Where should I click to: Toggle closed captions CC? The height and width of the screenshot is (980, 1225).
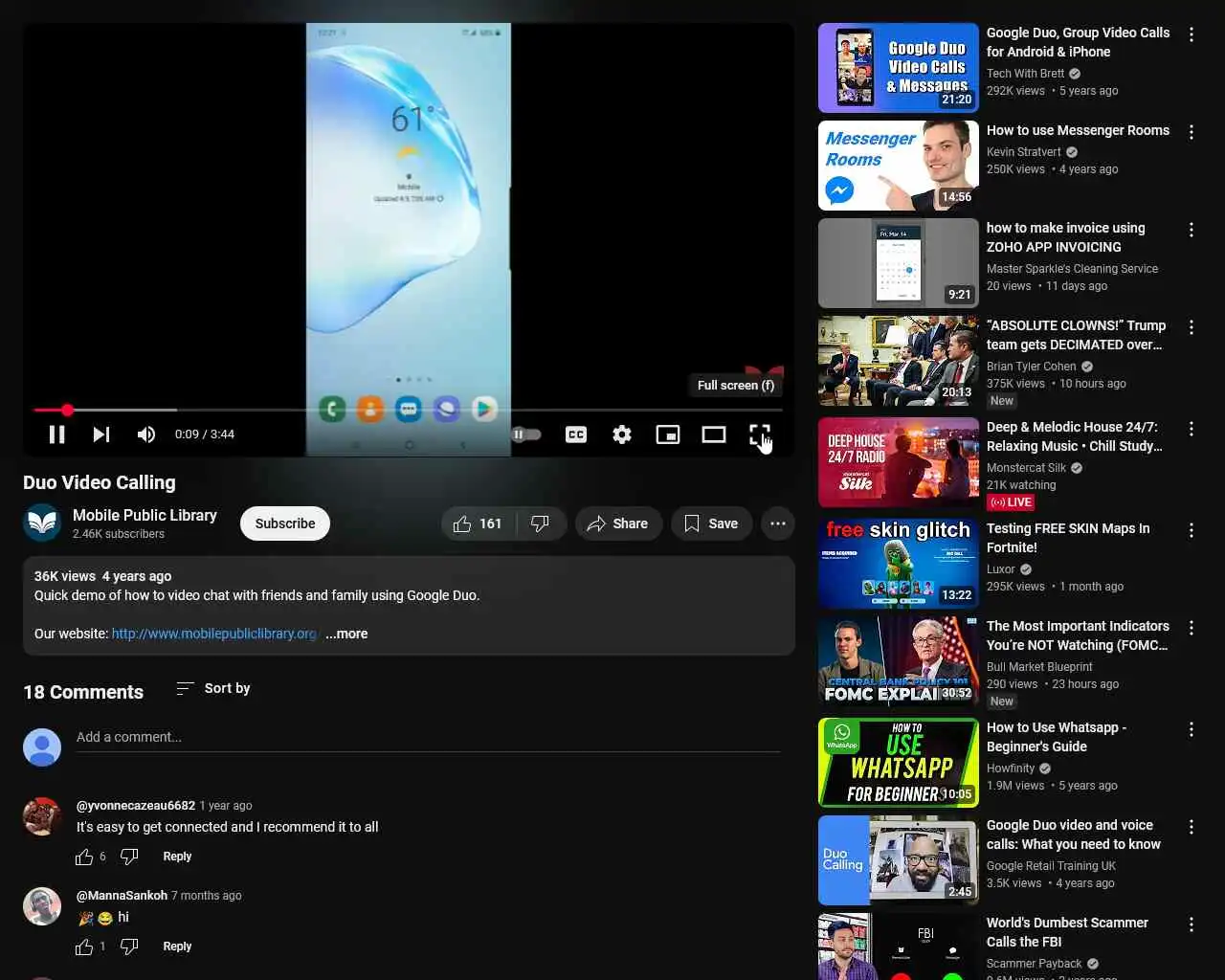point(576,434)
